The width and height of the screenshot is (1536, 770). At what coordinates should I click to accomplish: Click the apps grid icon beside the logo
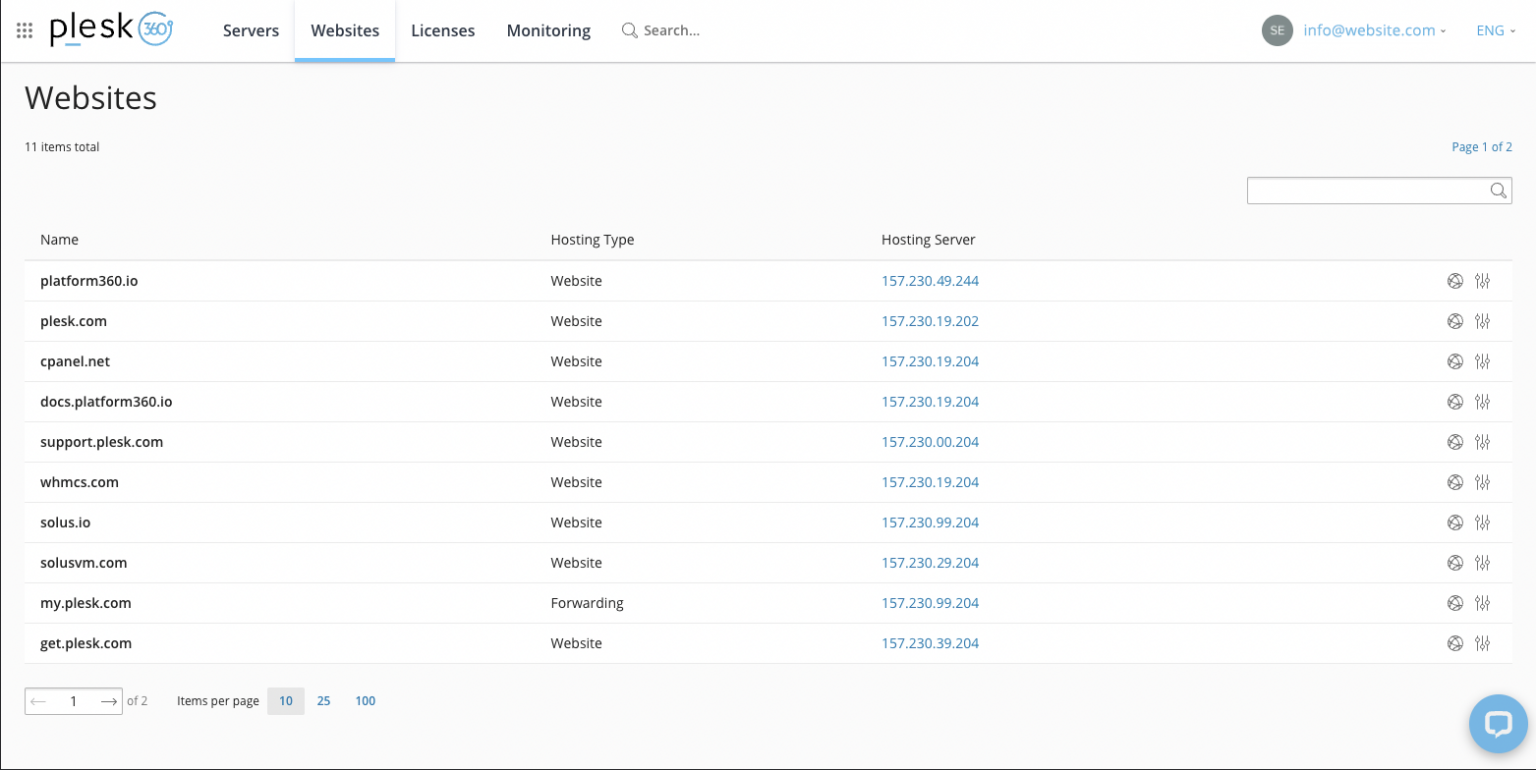click(25, 30)
